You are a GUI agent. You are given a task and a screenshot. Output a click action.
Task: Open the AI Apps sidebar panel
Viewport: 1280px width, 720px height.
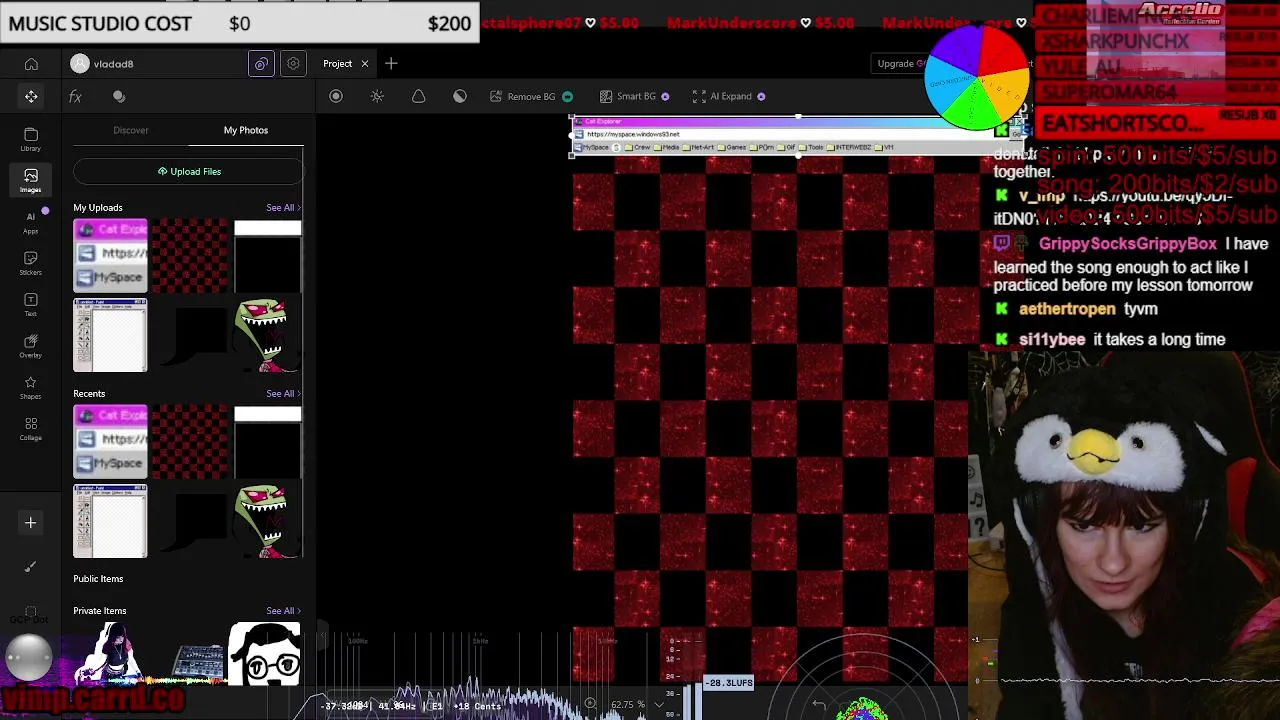pos(31,222)
